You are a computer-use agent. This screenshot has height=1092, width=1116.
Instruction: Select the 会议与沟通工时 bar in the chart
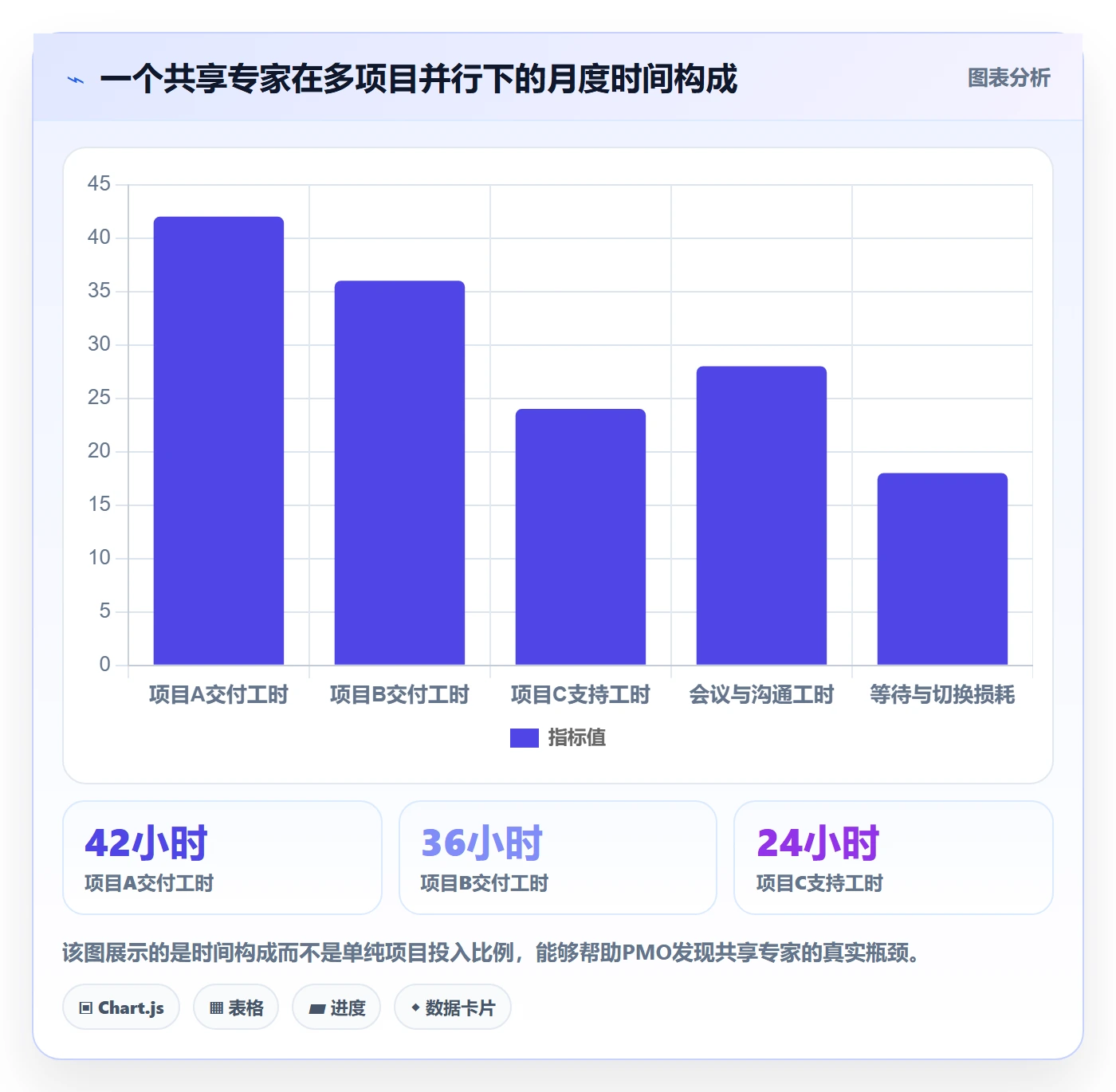[761, 516]
